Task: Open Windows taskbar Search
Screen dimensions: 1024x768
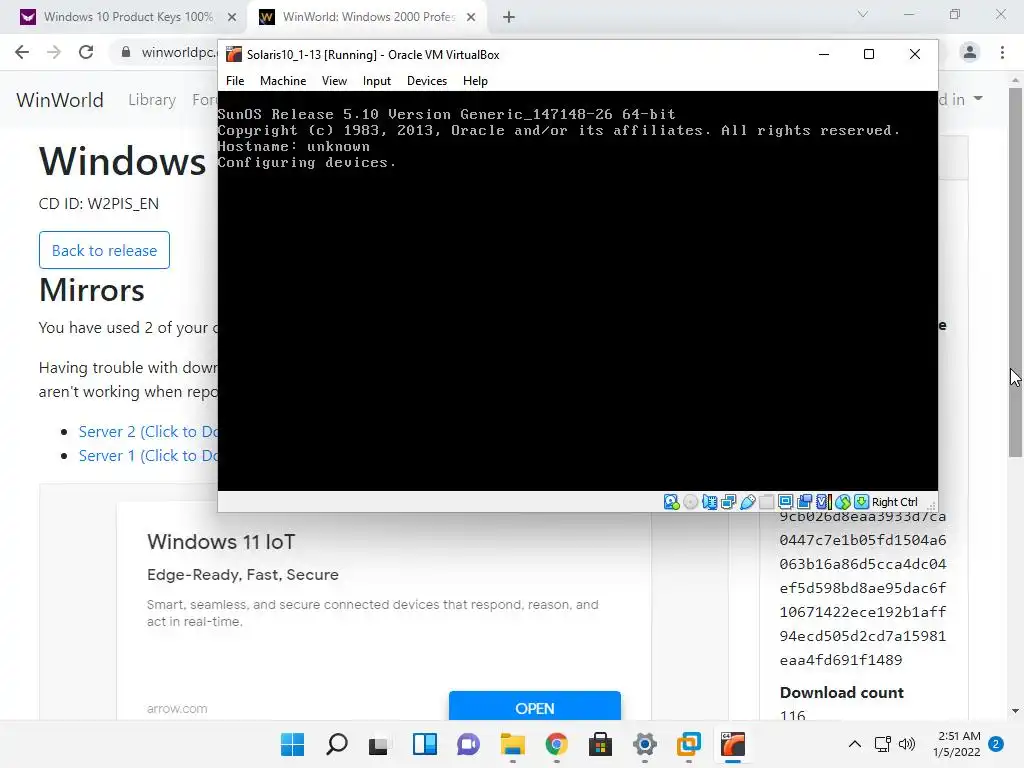Action: [x=336, y=744]
